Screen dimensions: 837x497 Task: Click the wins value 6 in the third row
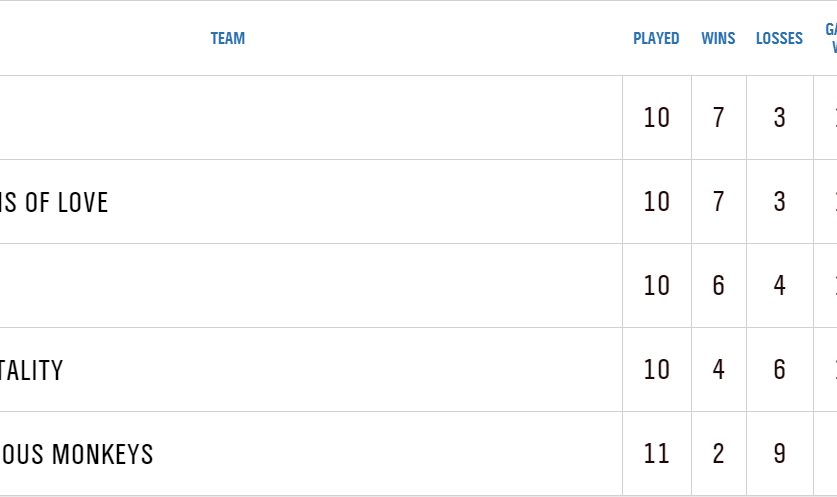tap(718, 286)
